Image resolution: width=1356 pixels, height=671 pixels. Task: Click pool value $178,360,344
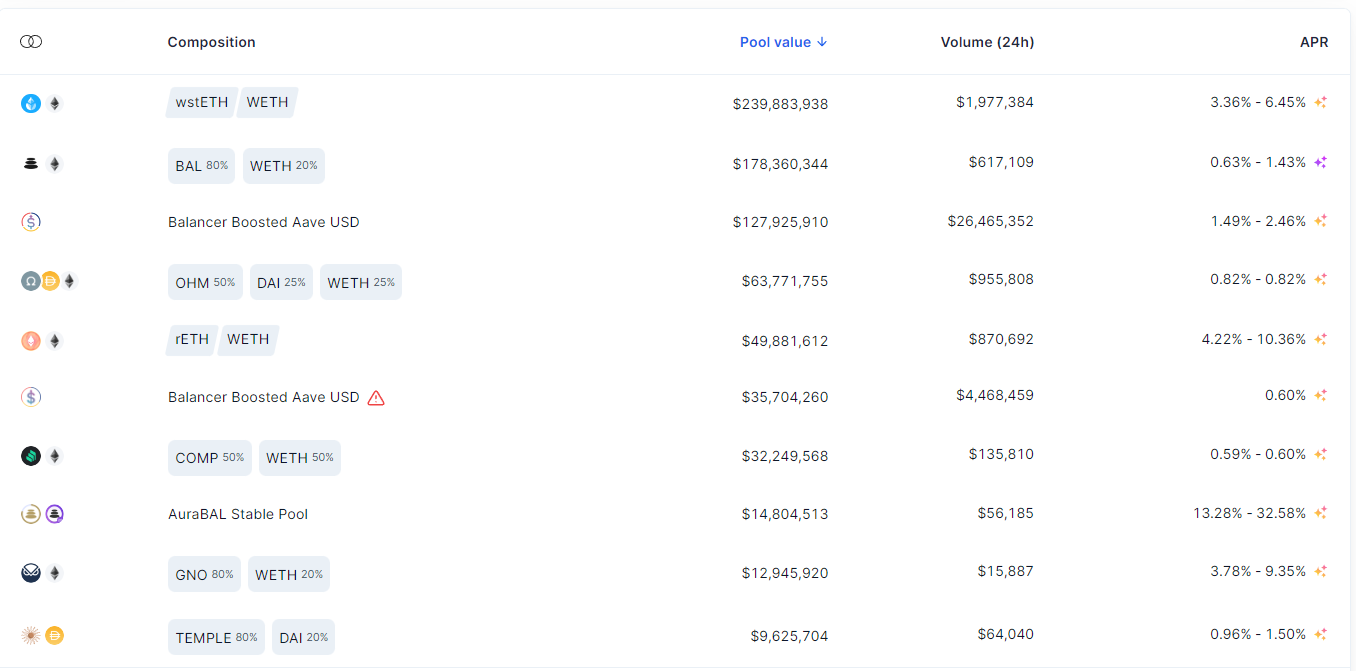[x=780, y=164]
